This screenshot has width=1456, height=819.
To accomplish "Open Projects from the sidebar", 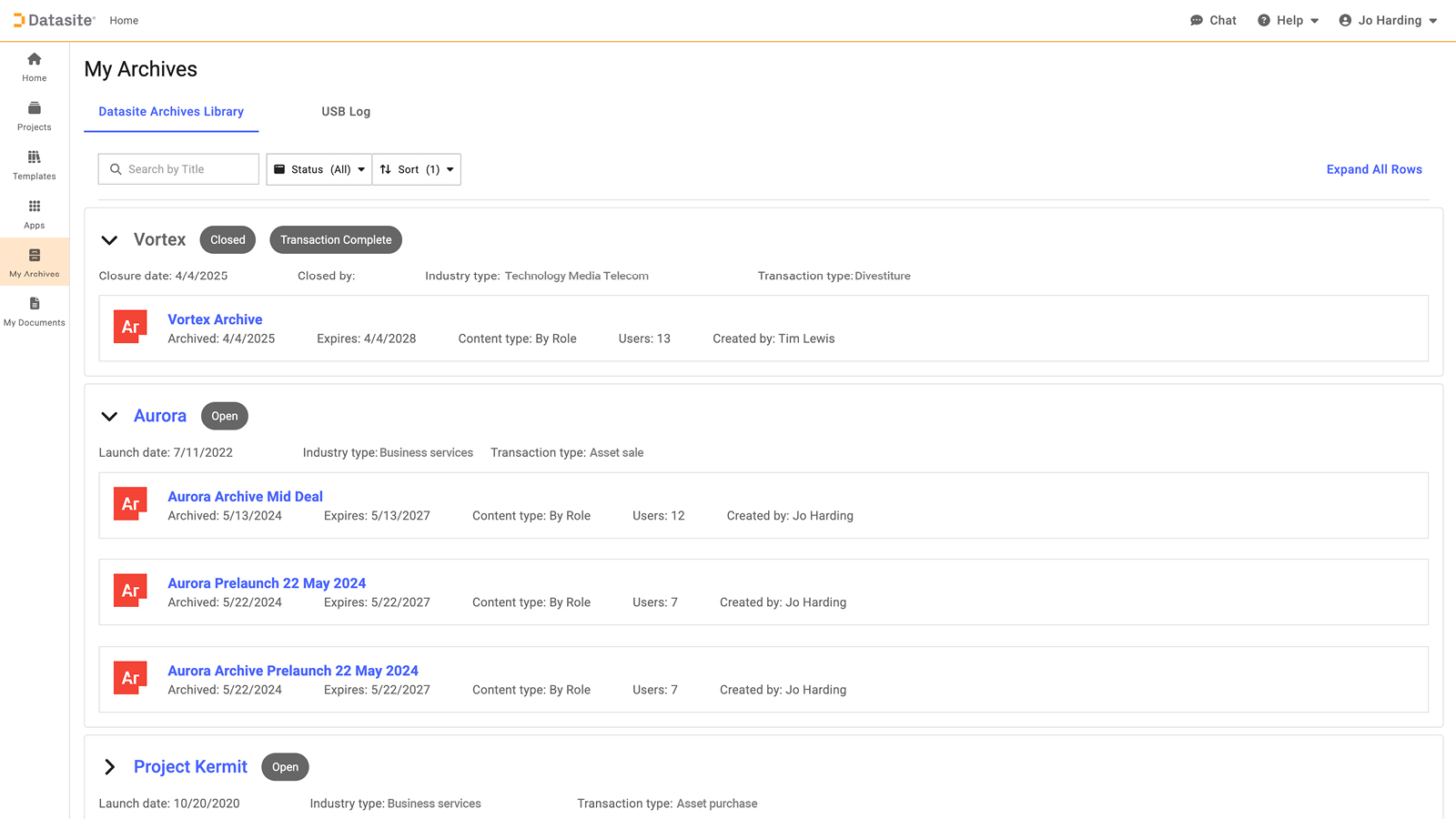I will (x=35, y=109).
